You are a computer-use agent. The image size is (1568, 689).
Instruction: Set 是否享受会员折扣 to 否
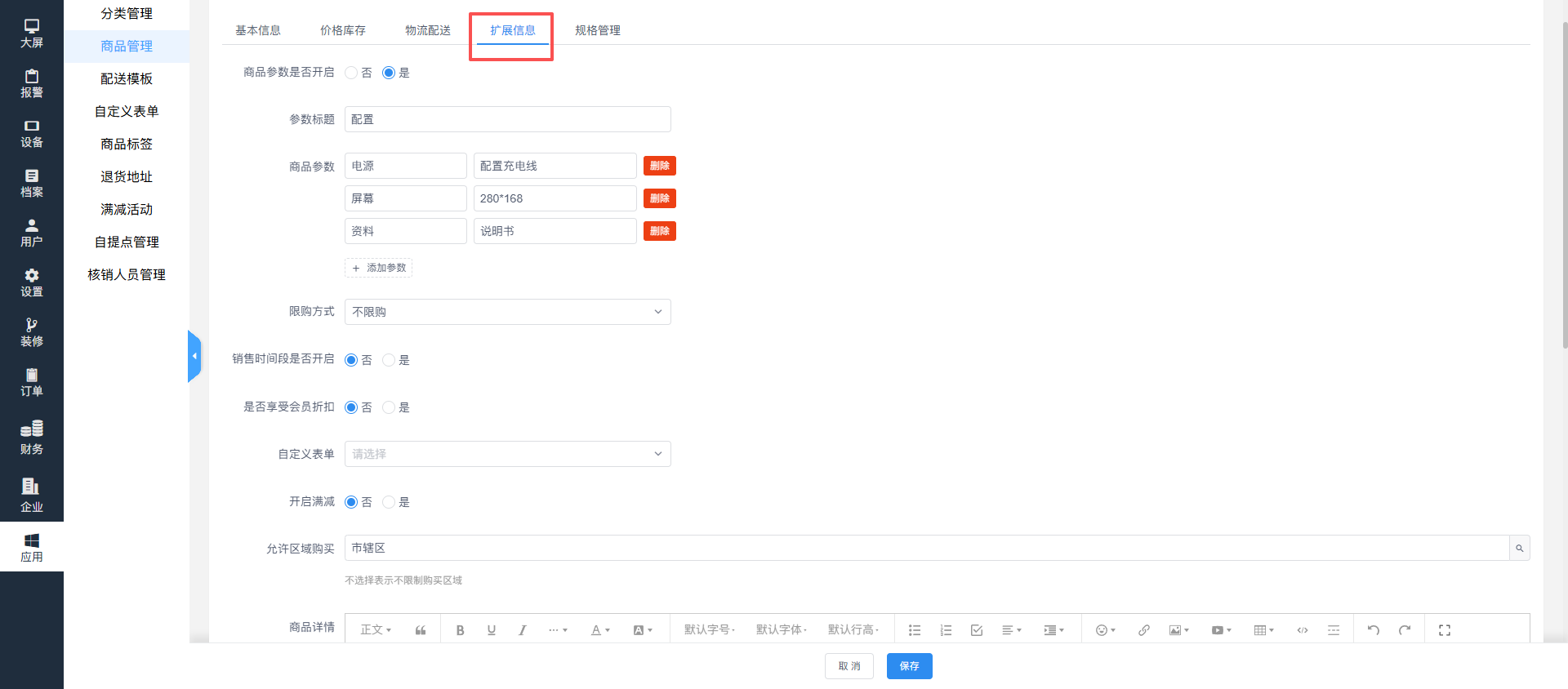pyautogui.click(x=351, y=407)
